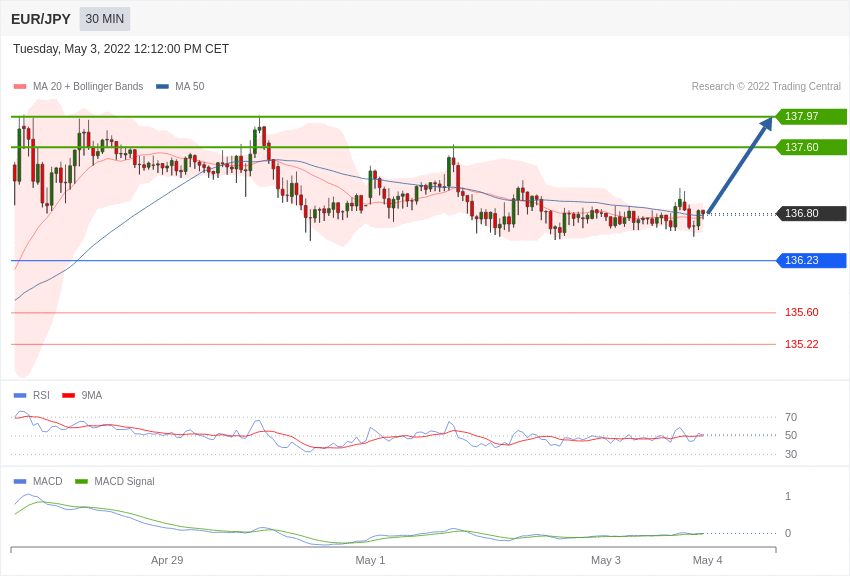The width and height of the screenshot is (850, 576).
Task: Click the 135.60 support level value
Action: tap(802, 312)
